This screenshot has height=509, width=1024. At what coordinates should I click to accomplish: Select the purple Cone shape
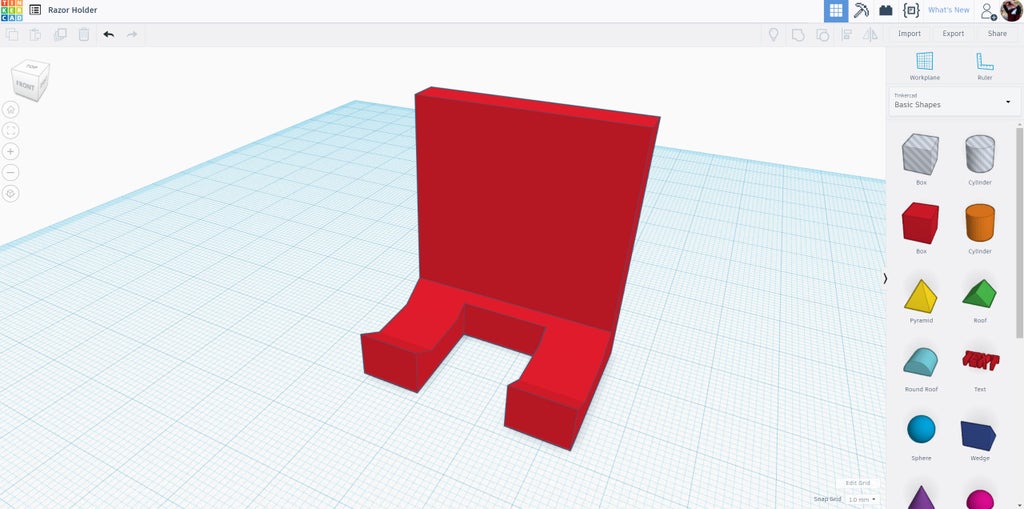921,497
